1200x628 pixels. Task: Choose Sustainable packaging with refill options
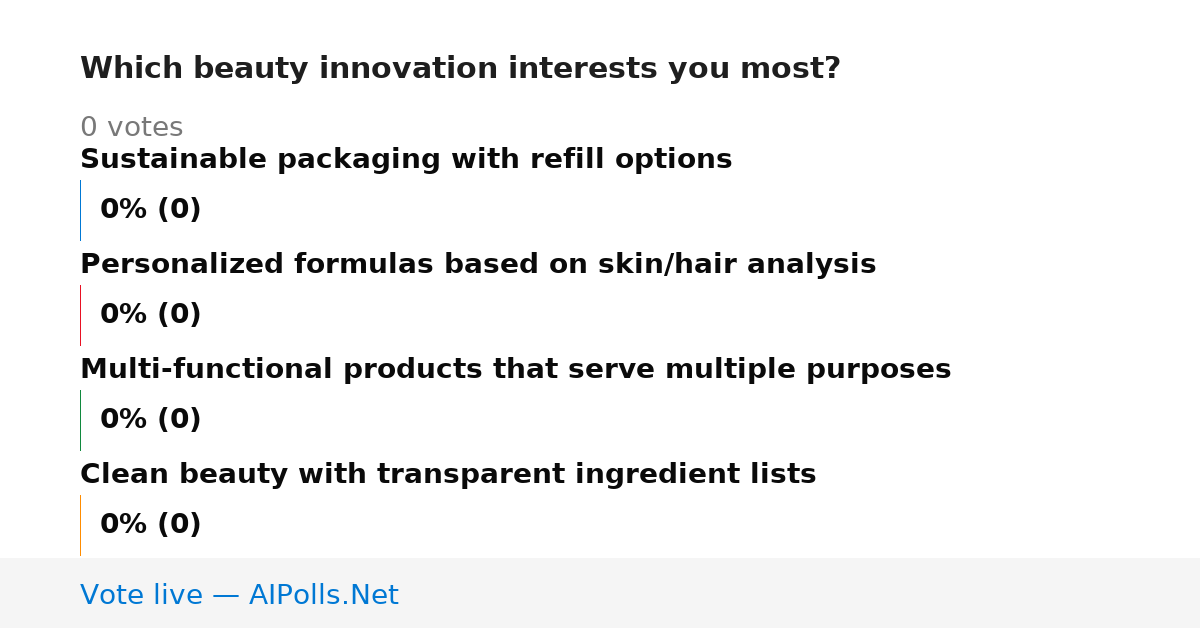(x=406, y=160)
